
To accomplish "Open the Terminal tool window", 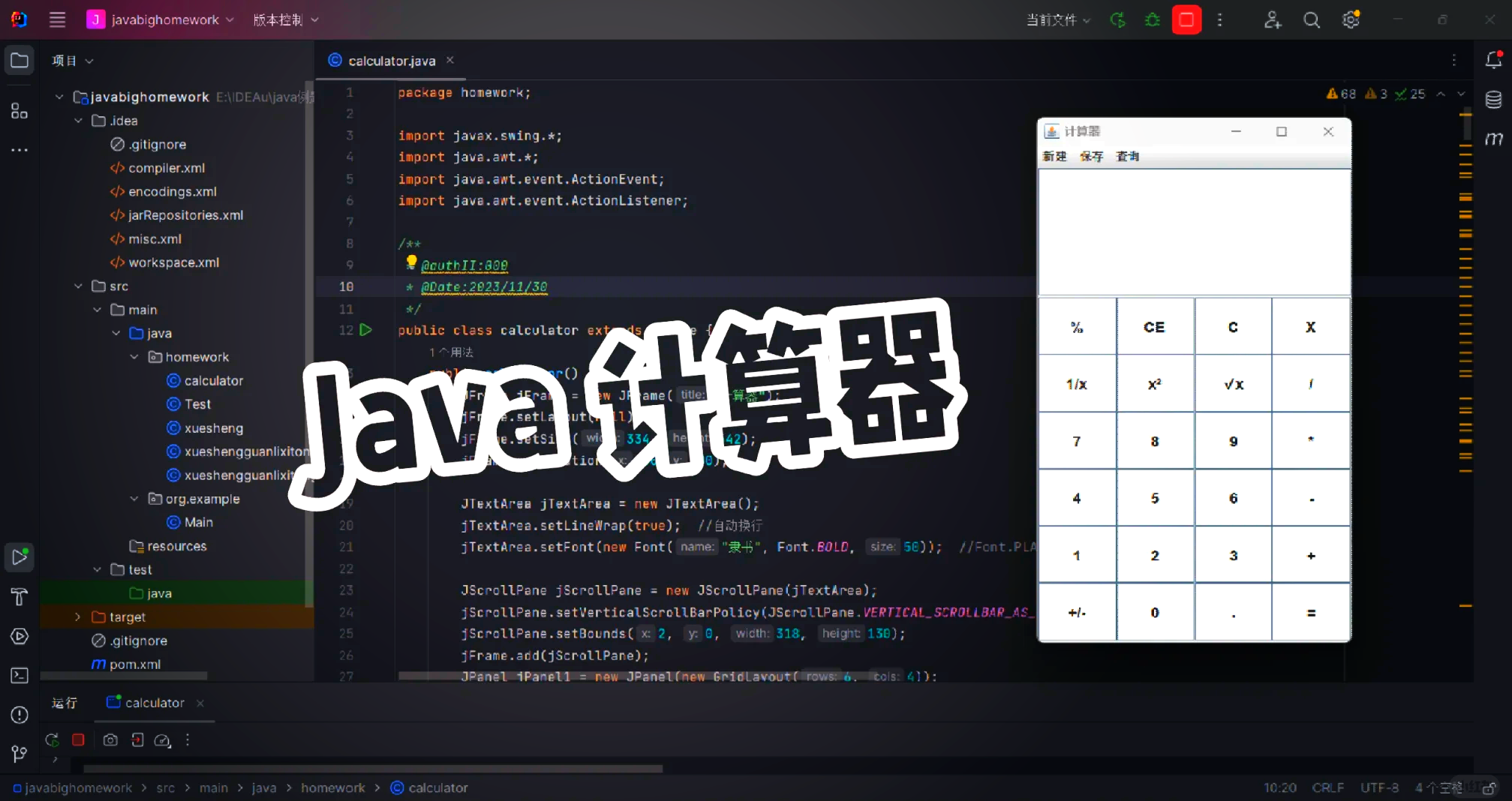I will [x=20, y=676].
